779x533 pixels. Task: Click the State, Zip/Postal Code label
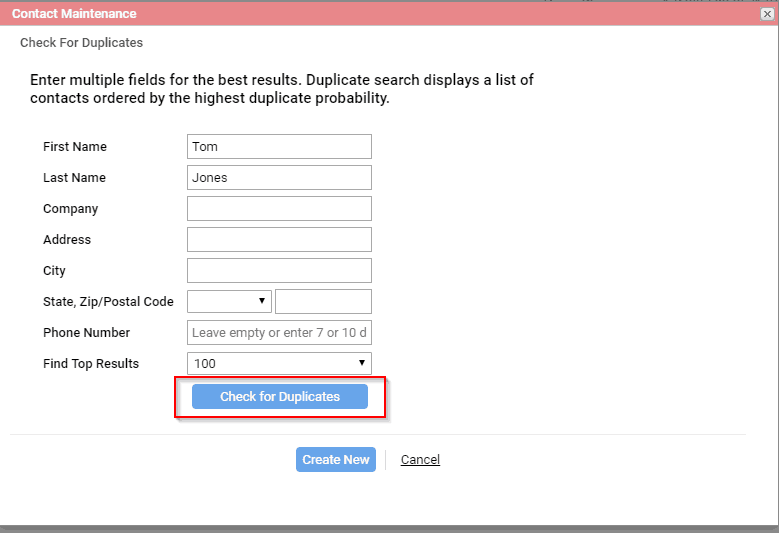click(108, 302)
